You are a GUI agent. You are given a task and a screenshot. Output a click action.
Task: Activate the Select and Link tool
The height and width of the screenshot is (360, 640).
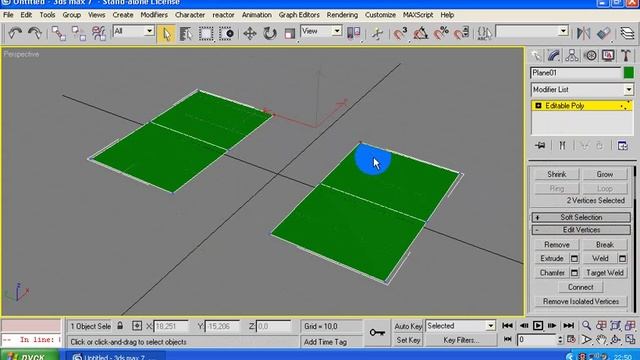[x=59, y=33]
